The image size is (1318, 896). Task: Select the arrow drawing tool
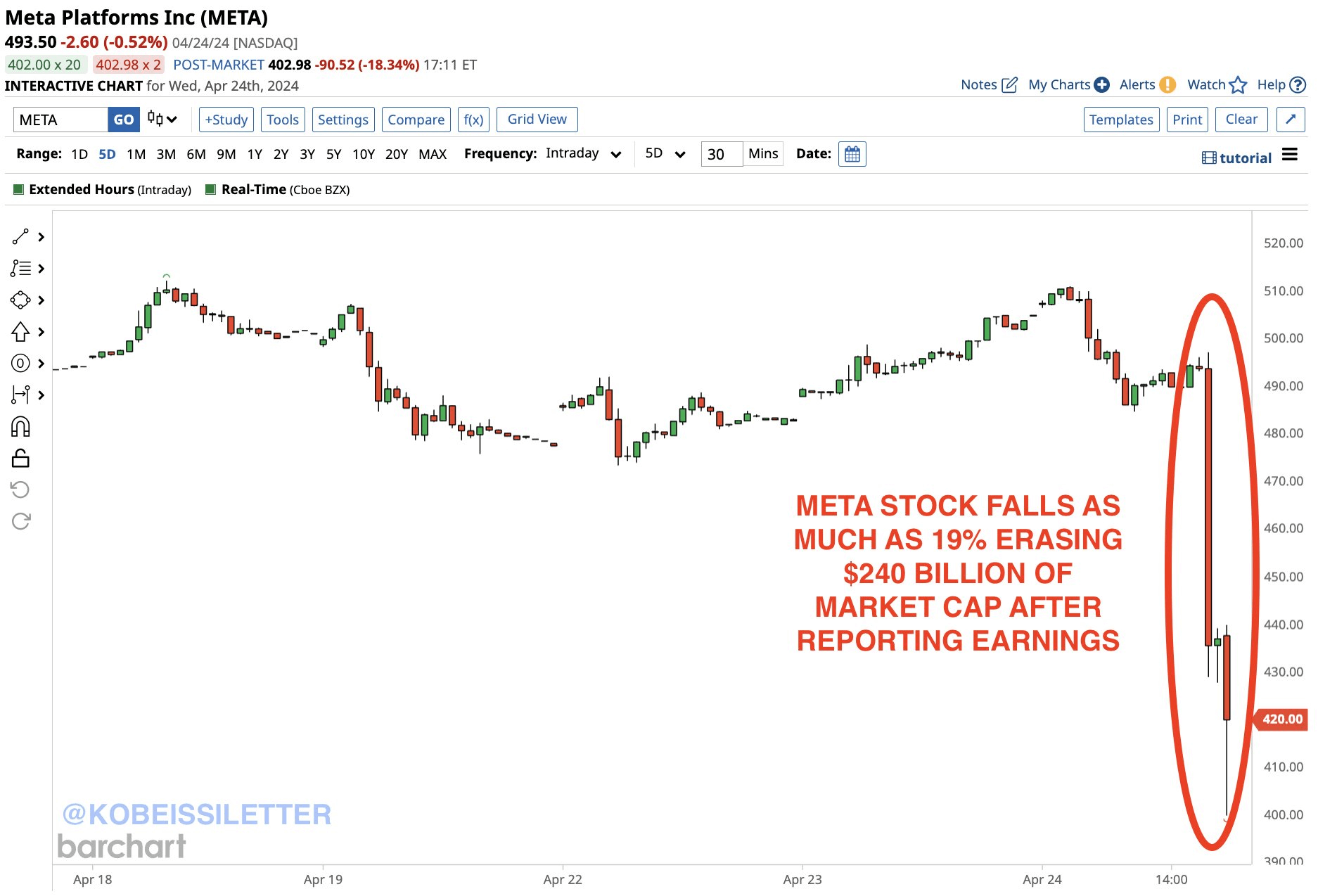coord(21,331)
